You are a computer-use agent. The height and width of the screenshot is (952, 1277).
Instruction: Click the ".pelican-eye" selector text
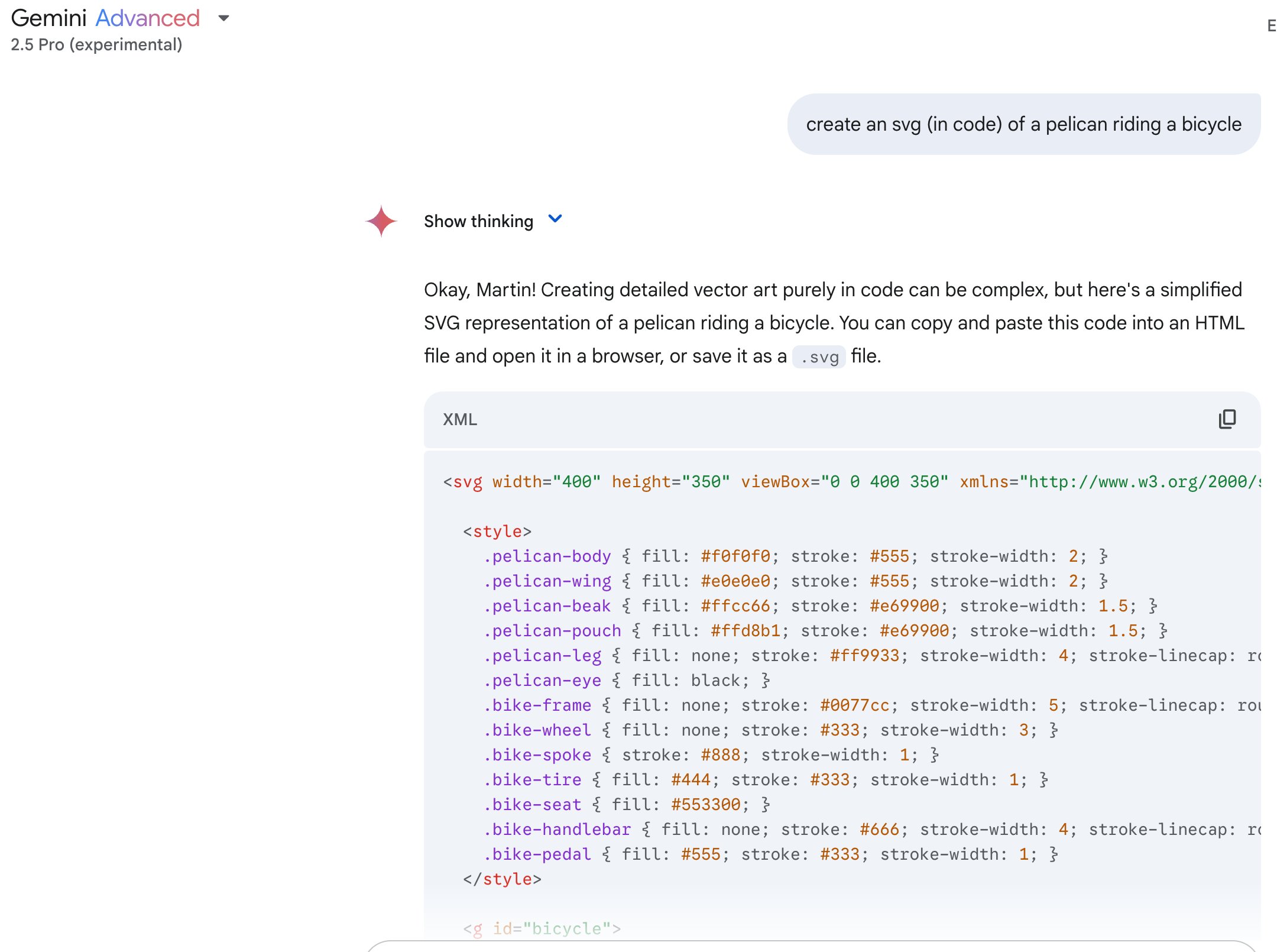point(542,681)
